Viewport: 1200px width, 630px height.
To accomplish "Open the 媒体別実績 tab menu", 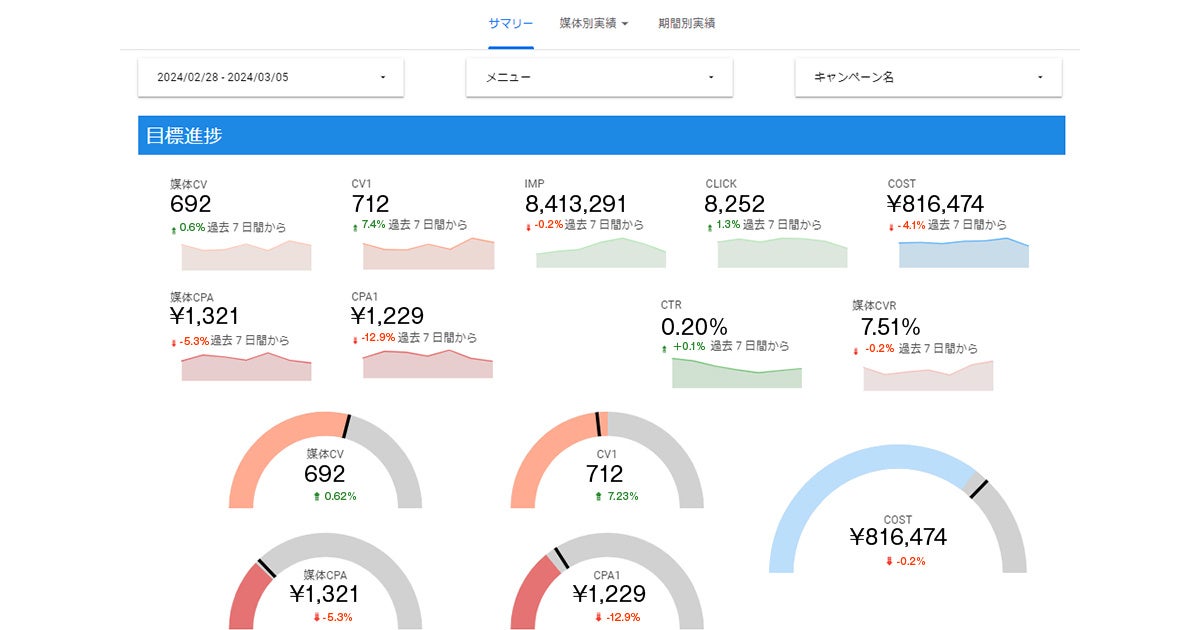I will 594,23.
